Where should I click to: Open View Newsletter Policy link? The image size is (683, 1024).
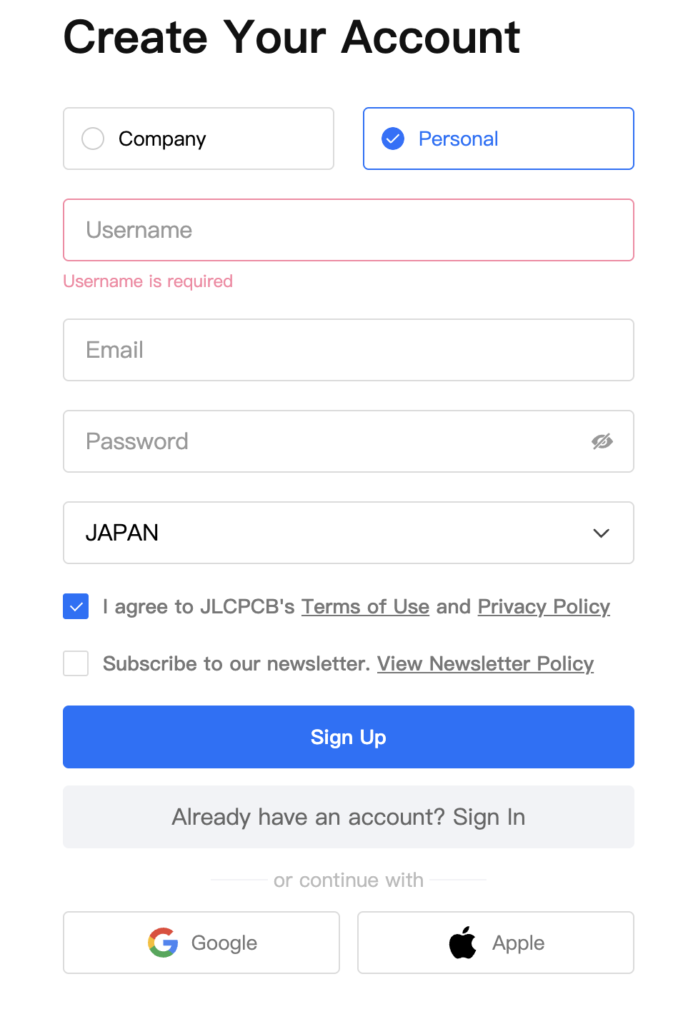[x=485, y=664]
